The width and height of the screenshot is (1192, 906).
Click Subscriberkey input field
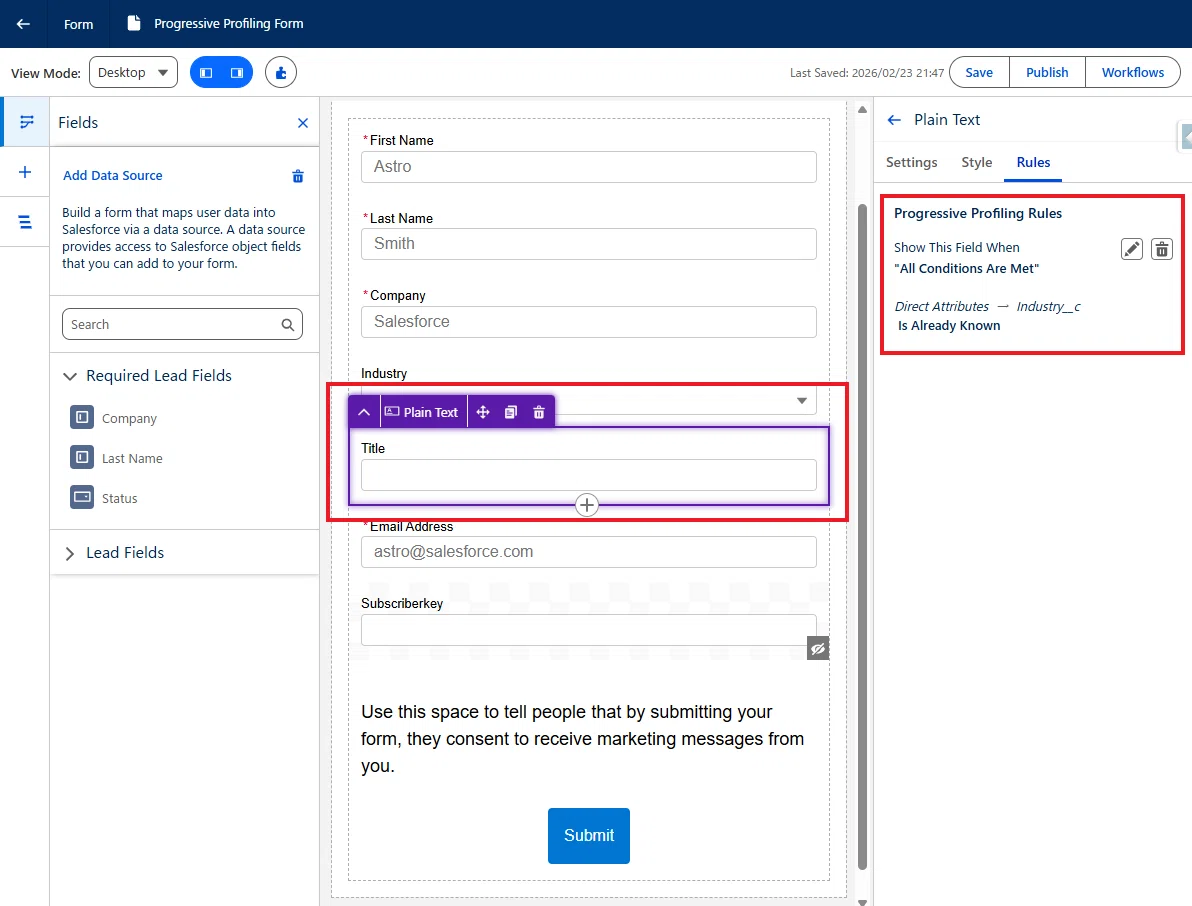588,630
